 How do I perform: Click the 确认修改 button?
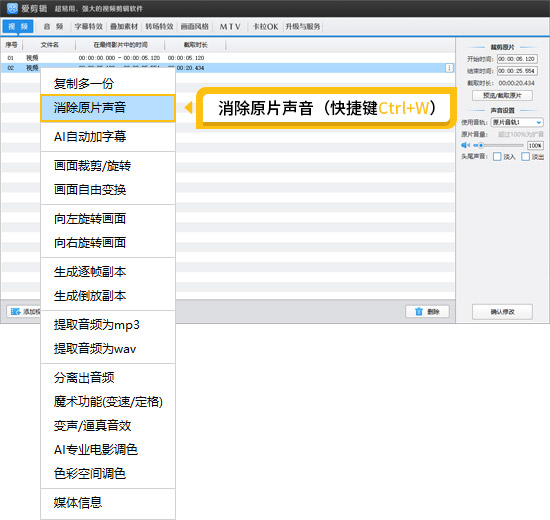click(x=502, y=312)
